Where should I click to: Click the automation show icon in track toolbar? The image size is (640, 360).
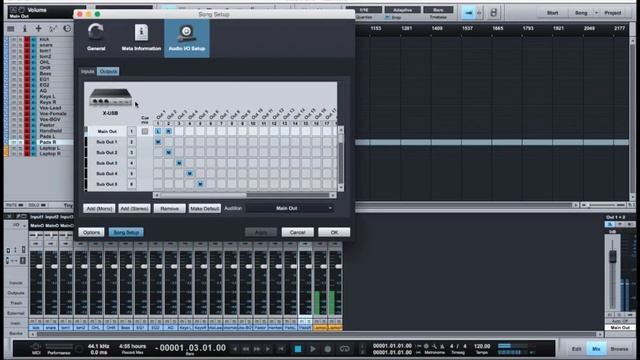pos(53,29)
